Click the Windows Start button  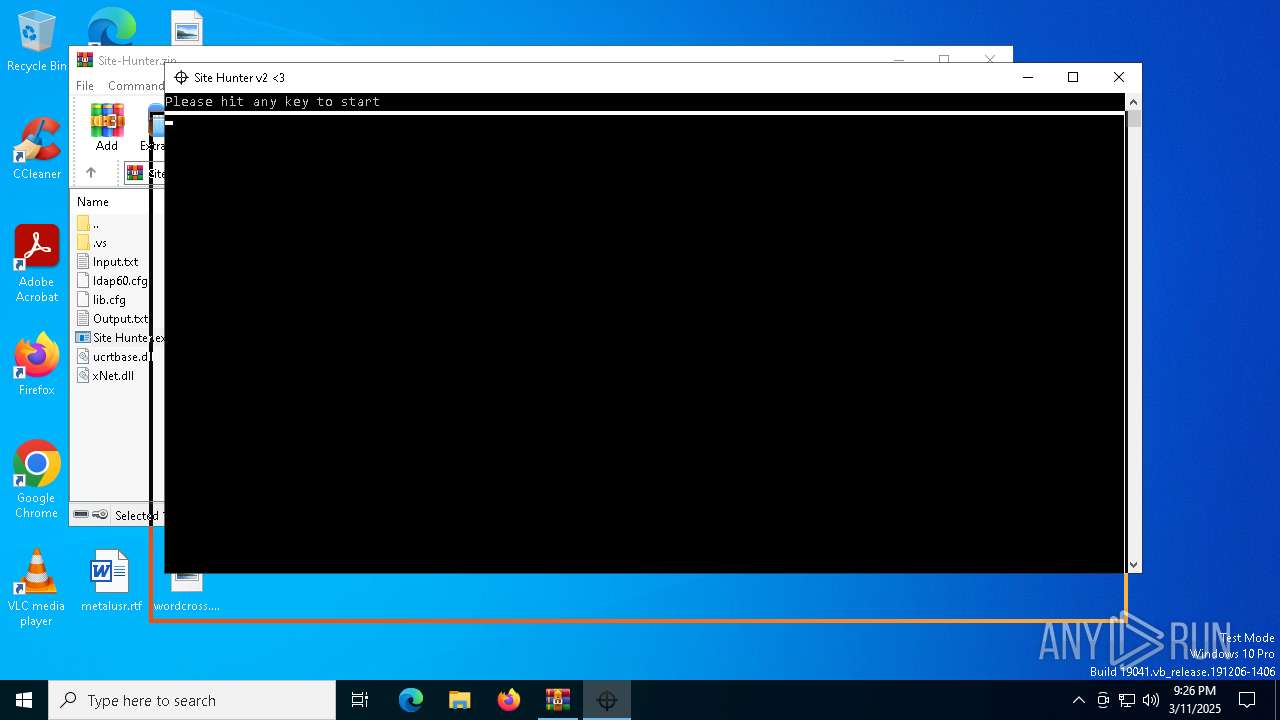click(24, 700)
